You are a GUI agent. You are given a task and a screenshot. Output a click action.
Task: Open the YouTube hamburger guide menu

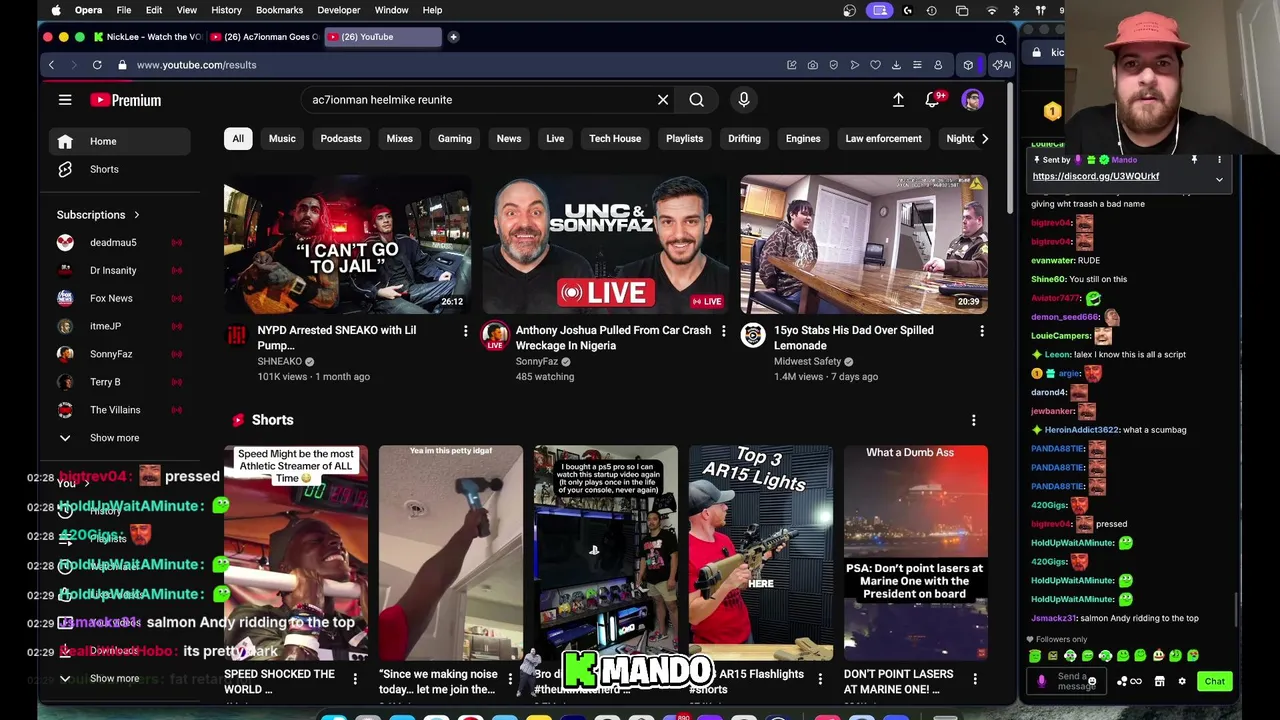pos(65,100)
